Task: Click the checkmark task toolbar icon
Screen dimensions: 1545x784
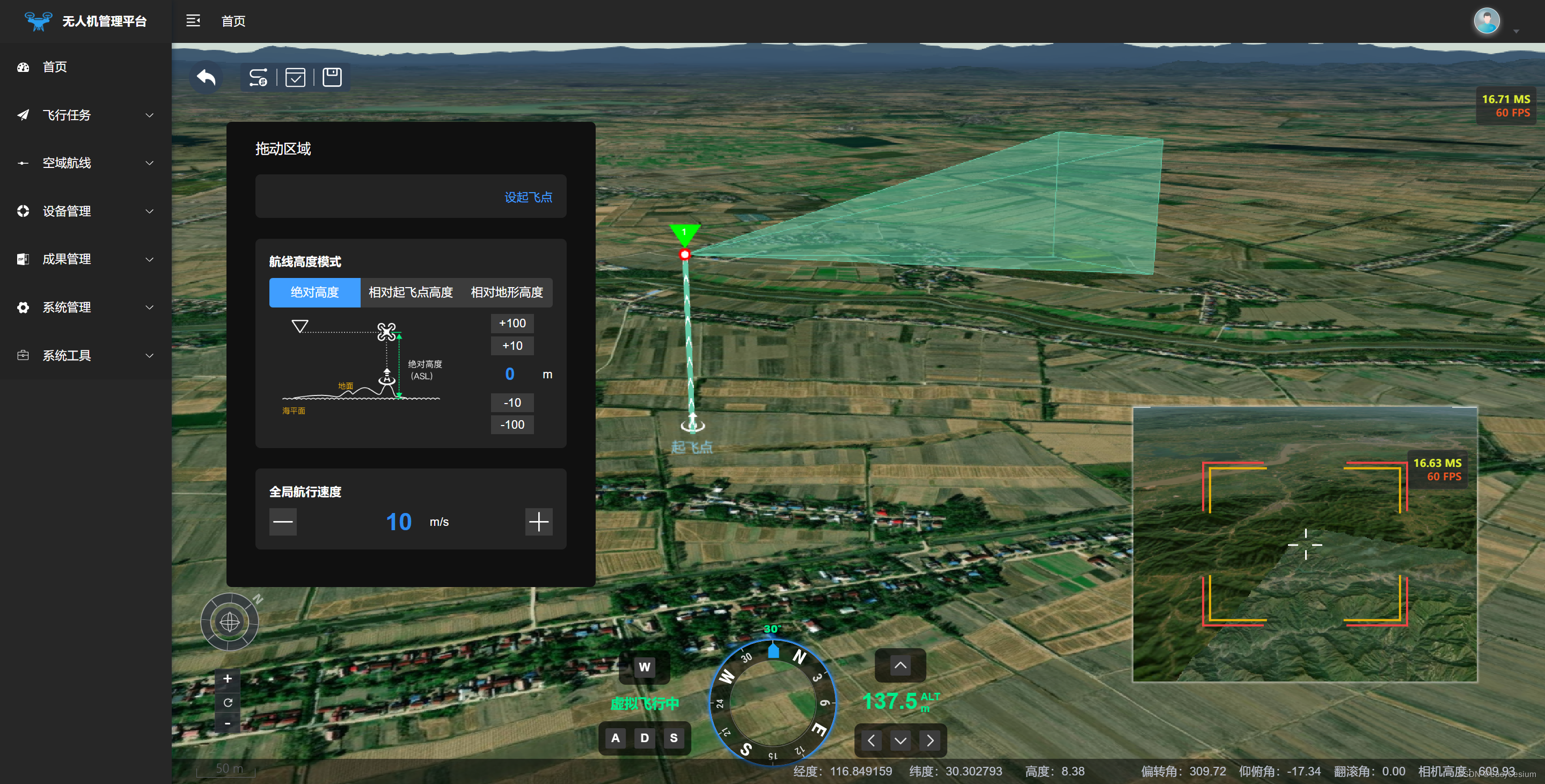Action: [x=295, y=77]
